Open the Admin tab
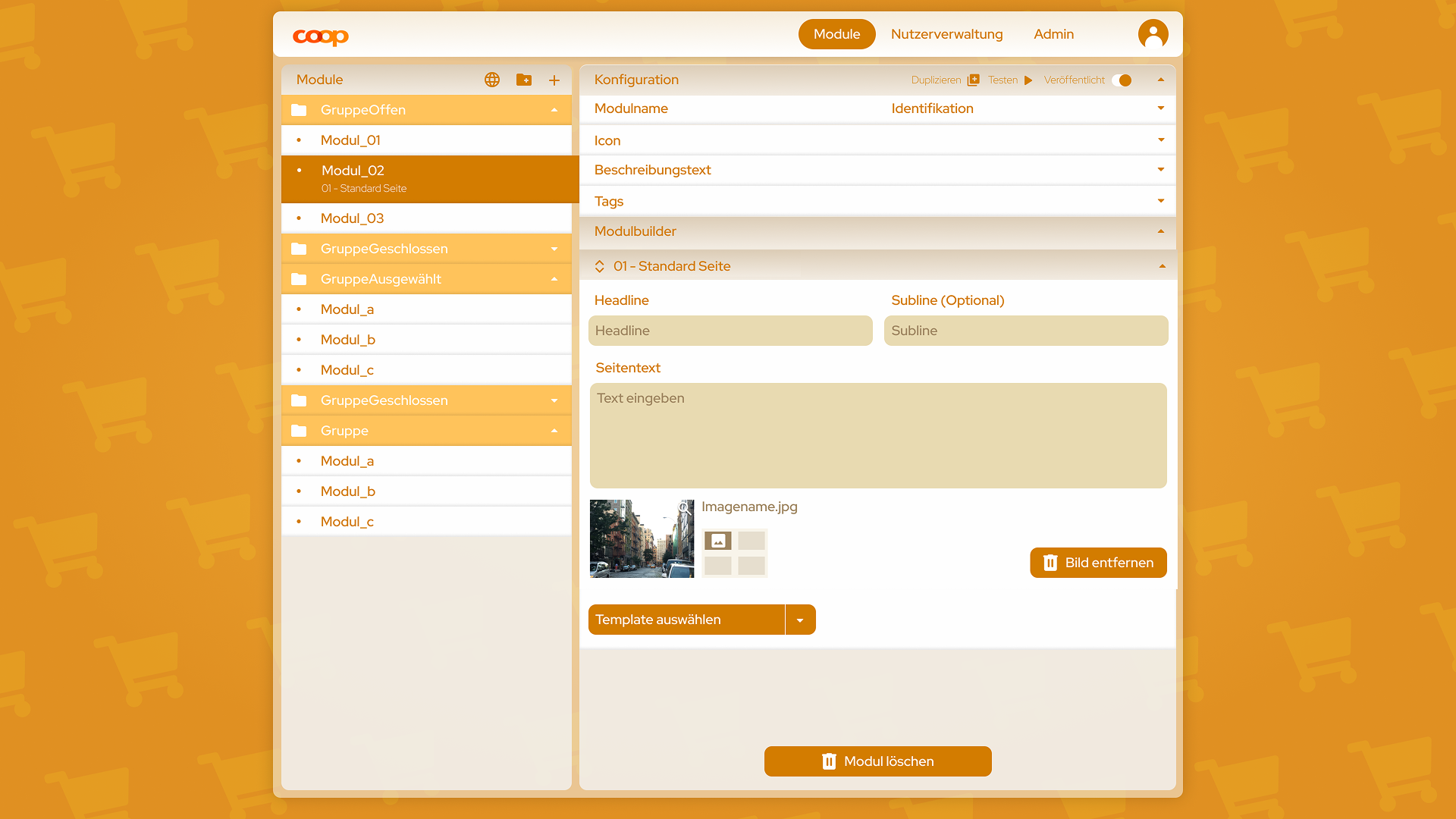The image size is (1456, 819). click(1053, 34)
